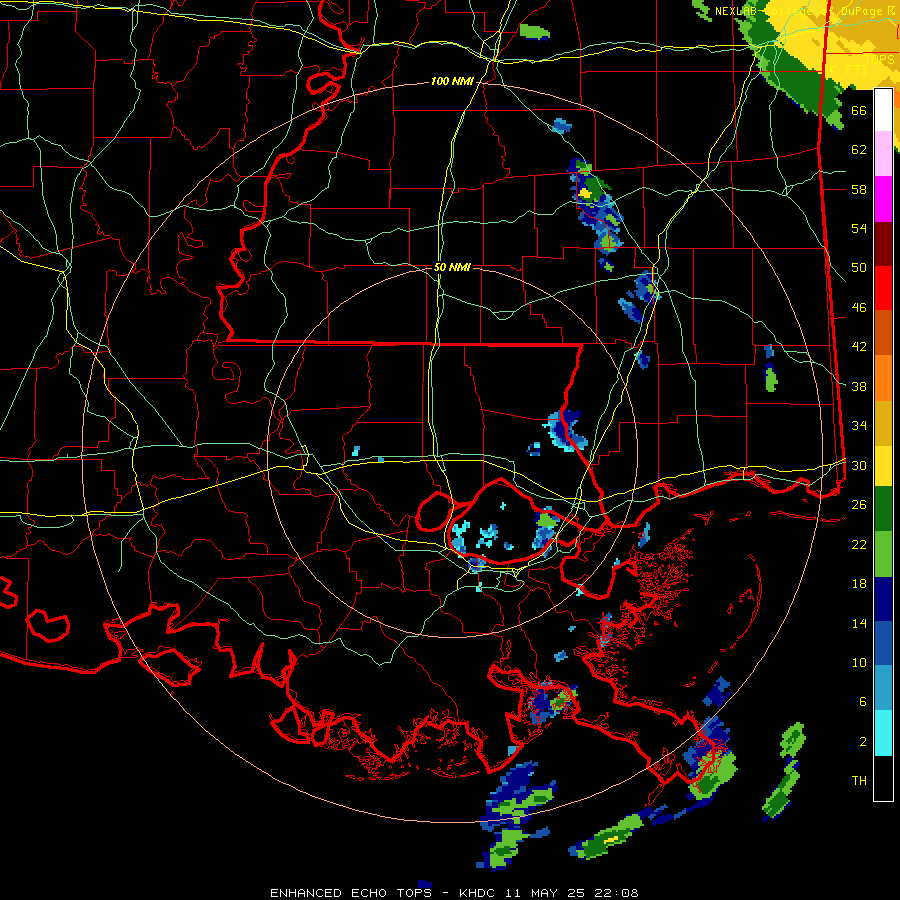Click the 14 value on the legend

tap(859, 623)
